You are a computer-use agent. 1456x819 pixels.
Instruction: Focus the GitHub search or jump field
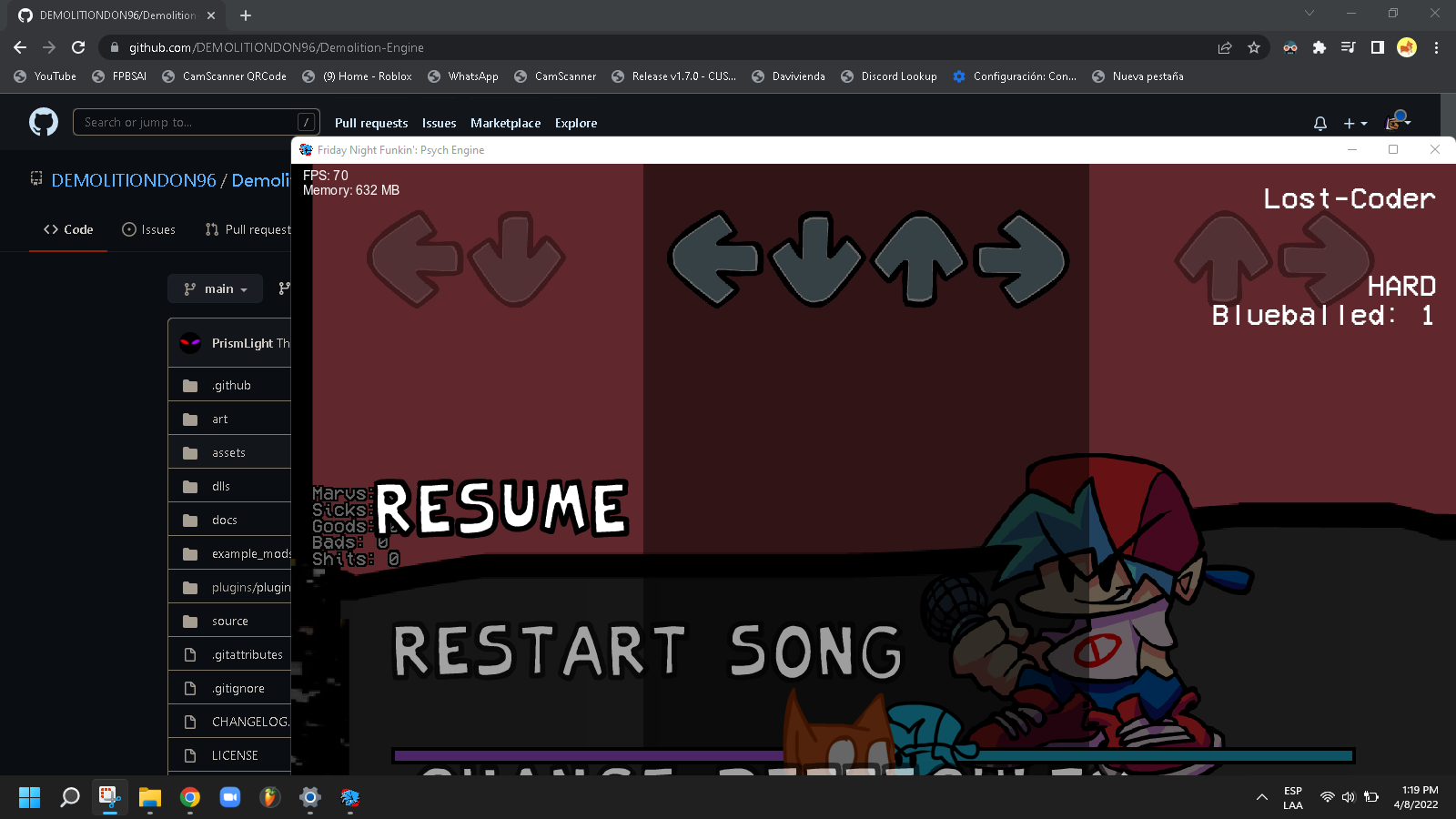point(197,122)
